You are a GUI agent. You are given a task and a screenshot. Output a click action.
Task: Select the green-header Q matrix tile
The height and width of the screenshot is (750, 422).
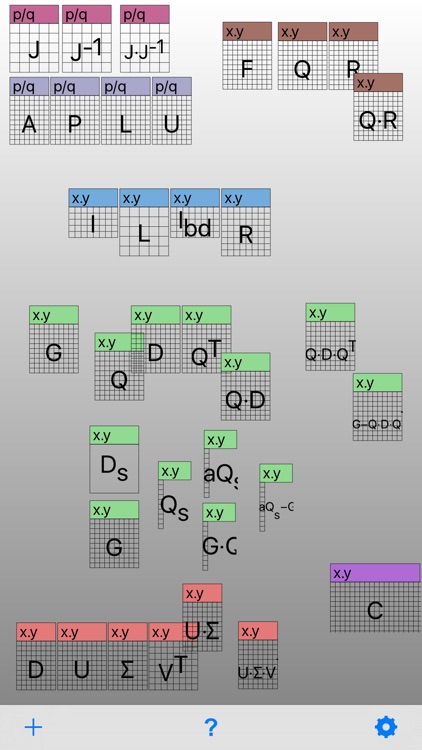click(119, 367)
